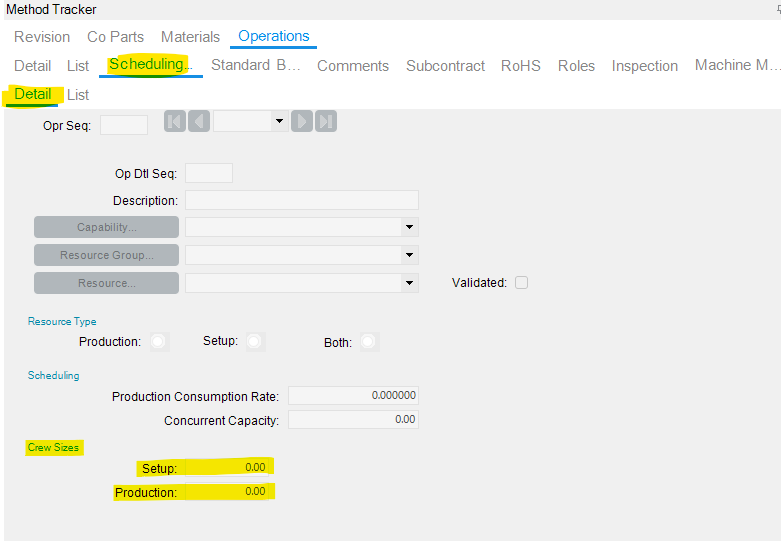Open the RoHS sub-tab
This screenshot has width=781, height=541.
click(x=521, y=66)
